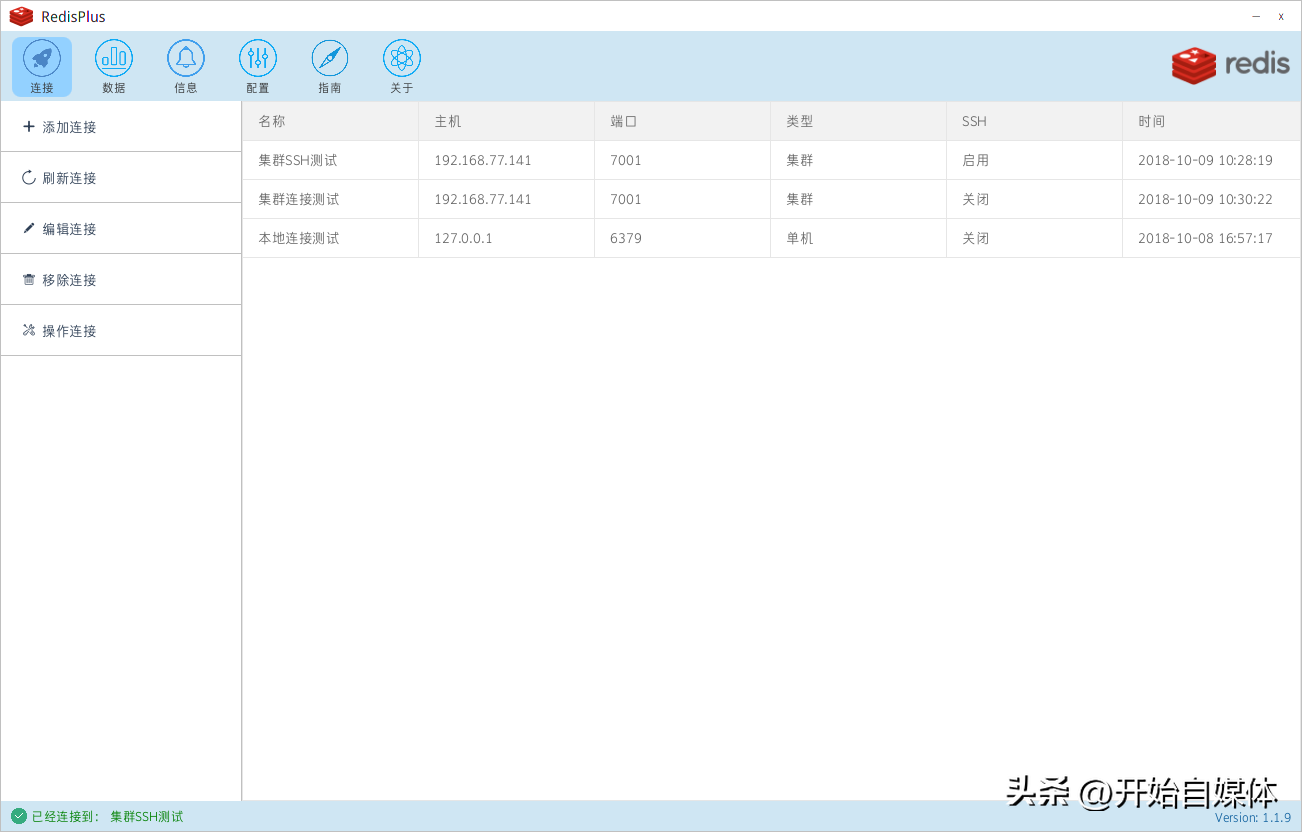1302x832 pixels.
Task: Select the 本地连接测试 connection row
Action: coord(772,238)
